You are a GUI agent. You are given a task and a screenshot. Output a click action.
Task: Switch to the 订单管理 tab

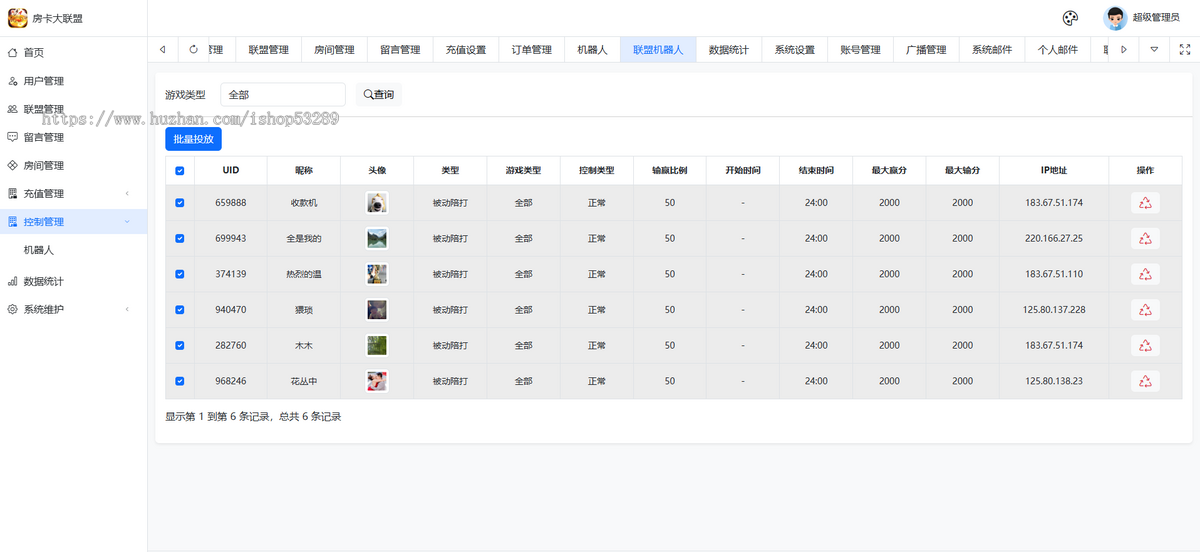[x=532, y=49]
